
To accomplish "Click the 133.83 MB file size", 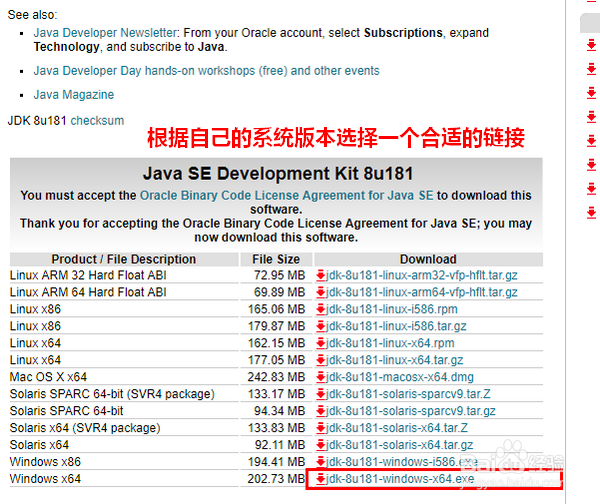I will pos(276,428).
